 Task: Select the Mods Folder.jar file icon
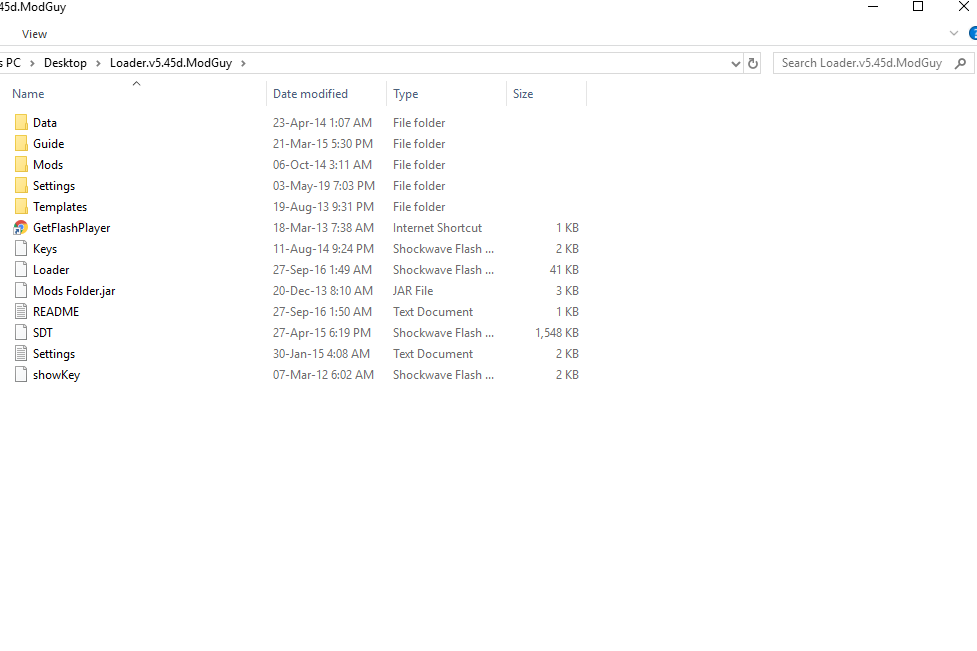21,291
